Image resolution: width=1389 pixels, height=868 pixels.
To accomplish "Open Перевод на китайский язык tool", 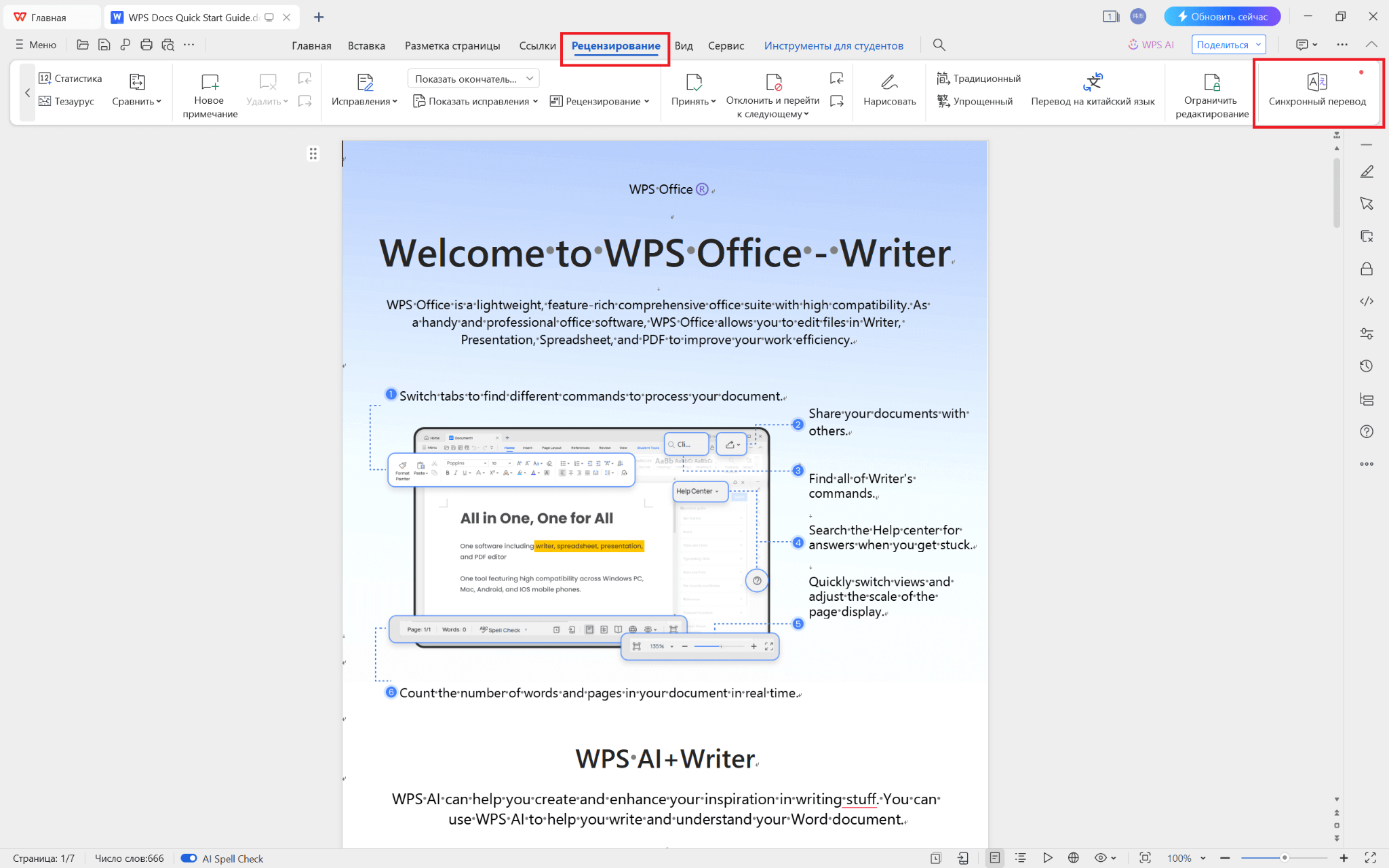I will (x=1093, y=89).
